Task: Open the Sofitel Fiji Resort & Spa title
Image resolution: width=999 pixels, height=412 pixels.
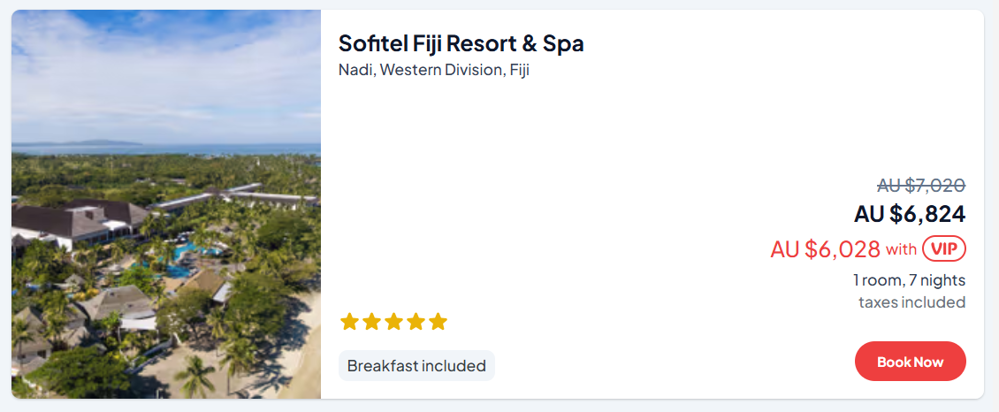Action: coord(461,43)
